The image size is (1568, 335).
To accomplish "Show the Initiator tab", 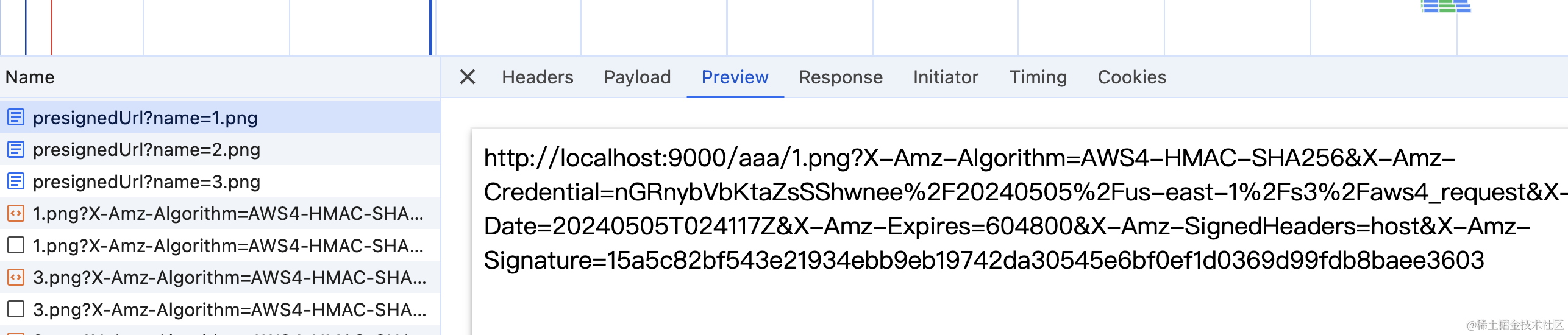I will (x=946, y=77).
